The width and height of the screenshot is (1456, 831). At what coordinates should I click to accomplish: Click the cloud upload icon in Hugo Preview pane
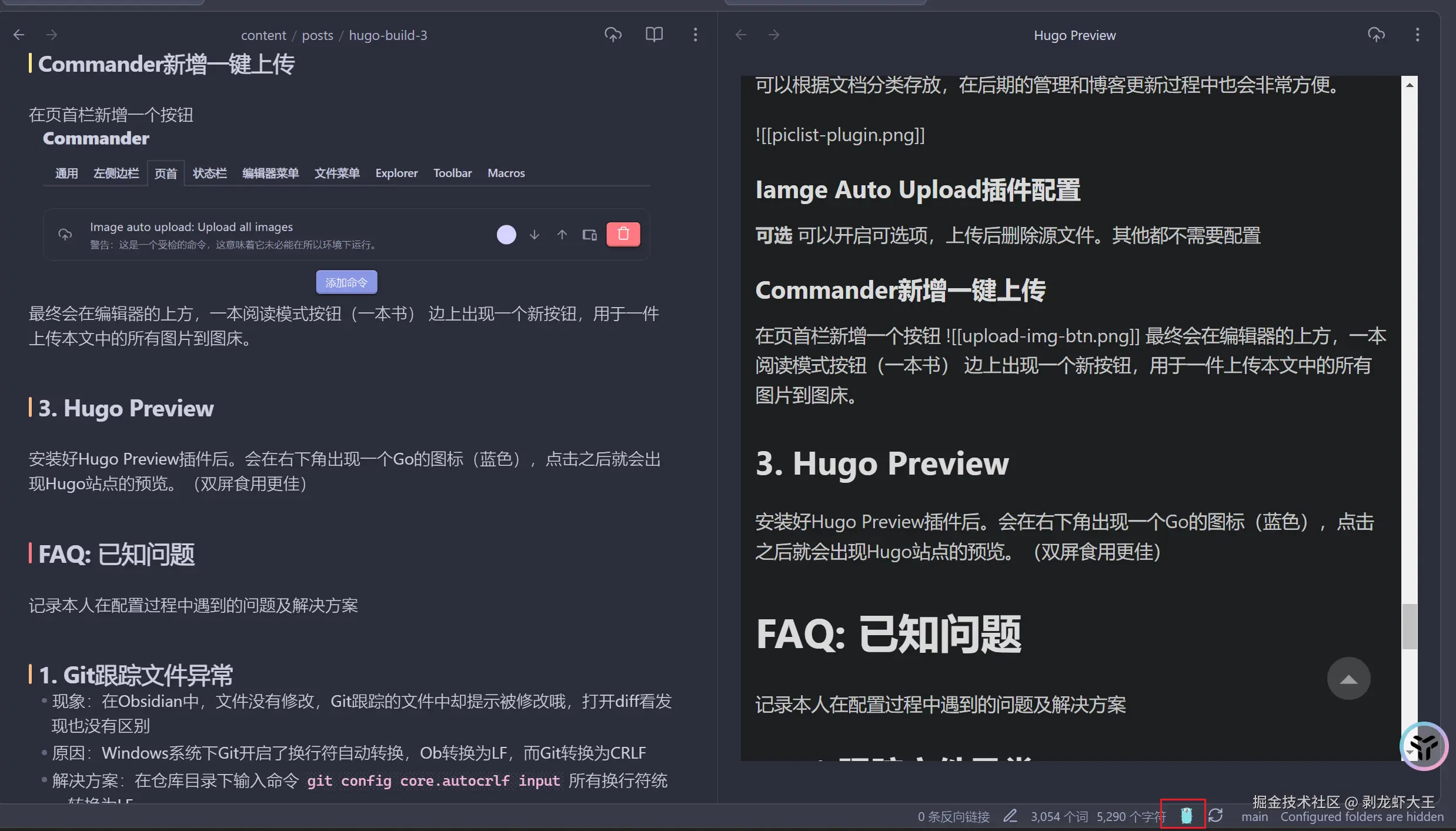point(1376,35)
